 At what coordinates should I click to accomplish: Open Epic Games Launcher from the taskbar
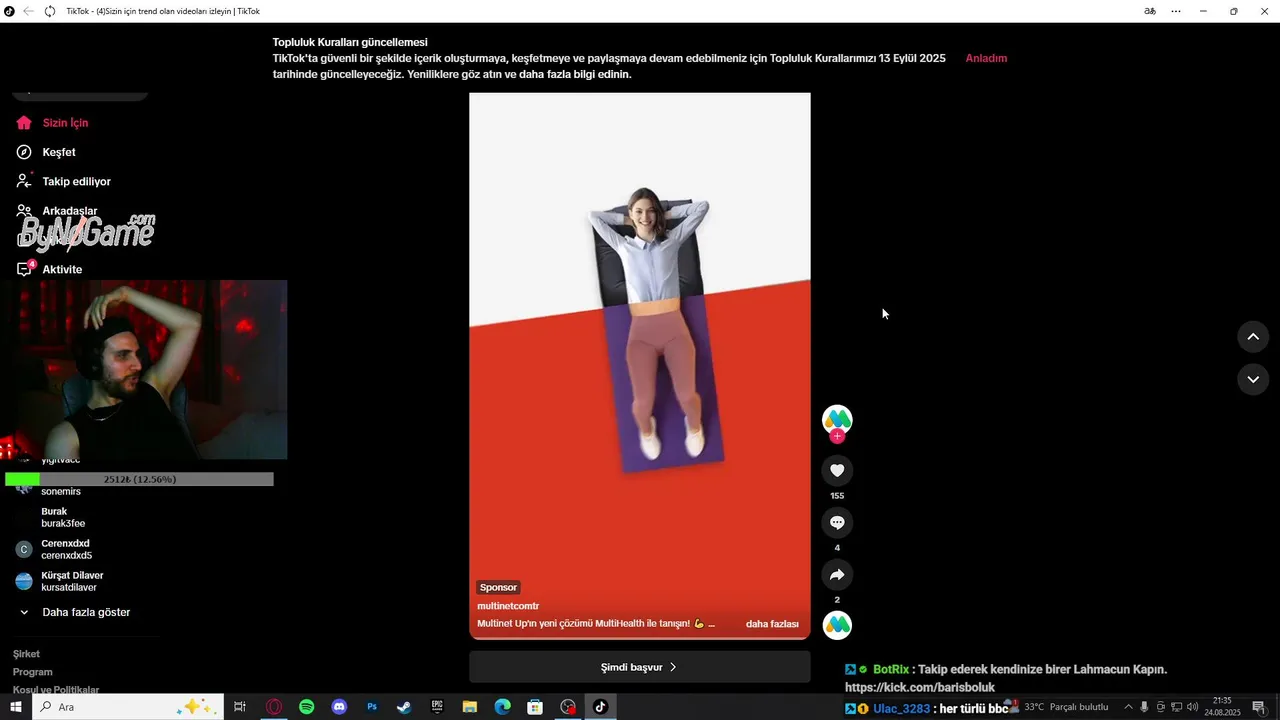(x=437, y=707)
